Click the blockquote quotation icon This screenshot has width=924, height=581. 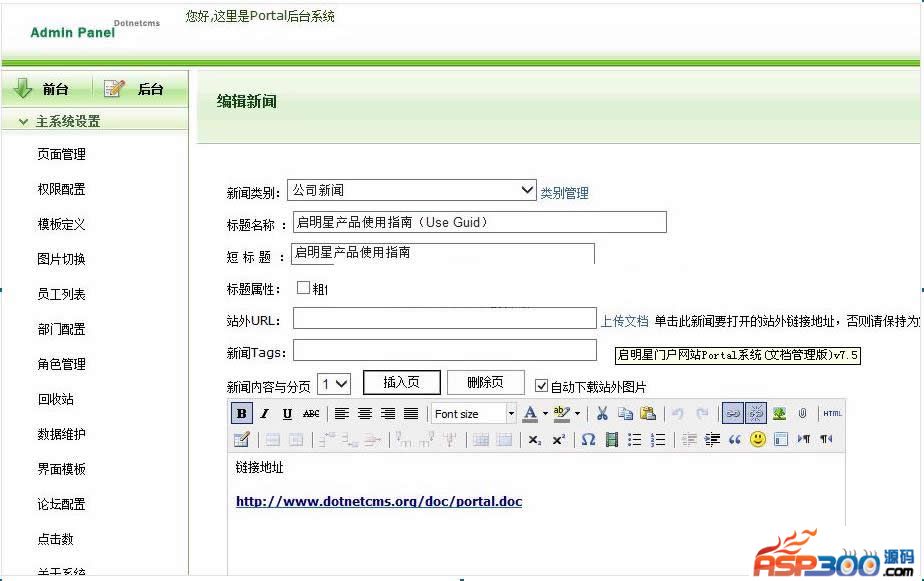(x=735, y=440)
